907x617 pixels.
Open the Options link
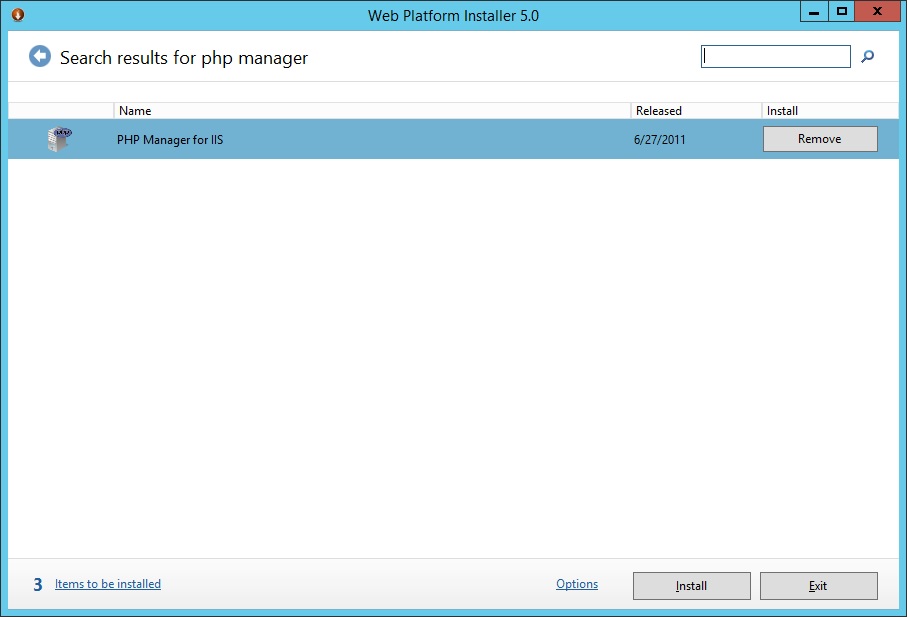click(577, 584)
